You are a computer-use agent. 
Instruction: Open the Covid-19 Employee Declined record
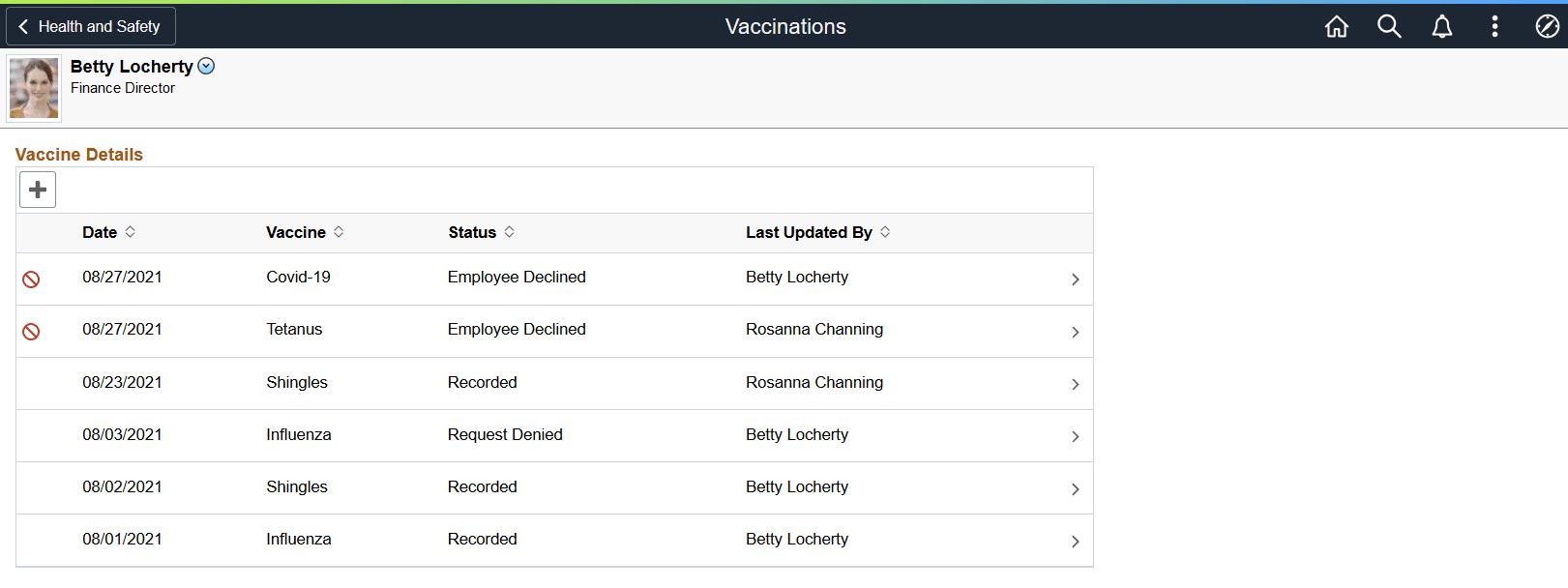pos(1075,279)
